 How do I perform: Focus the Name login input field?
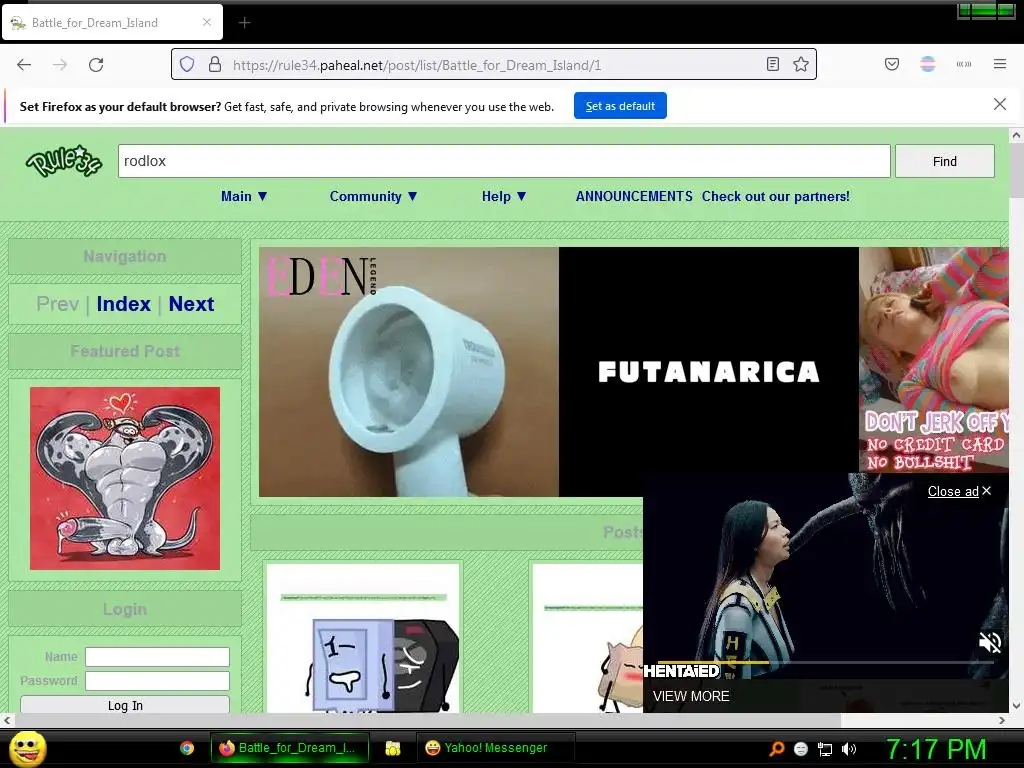pos(157,657)
